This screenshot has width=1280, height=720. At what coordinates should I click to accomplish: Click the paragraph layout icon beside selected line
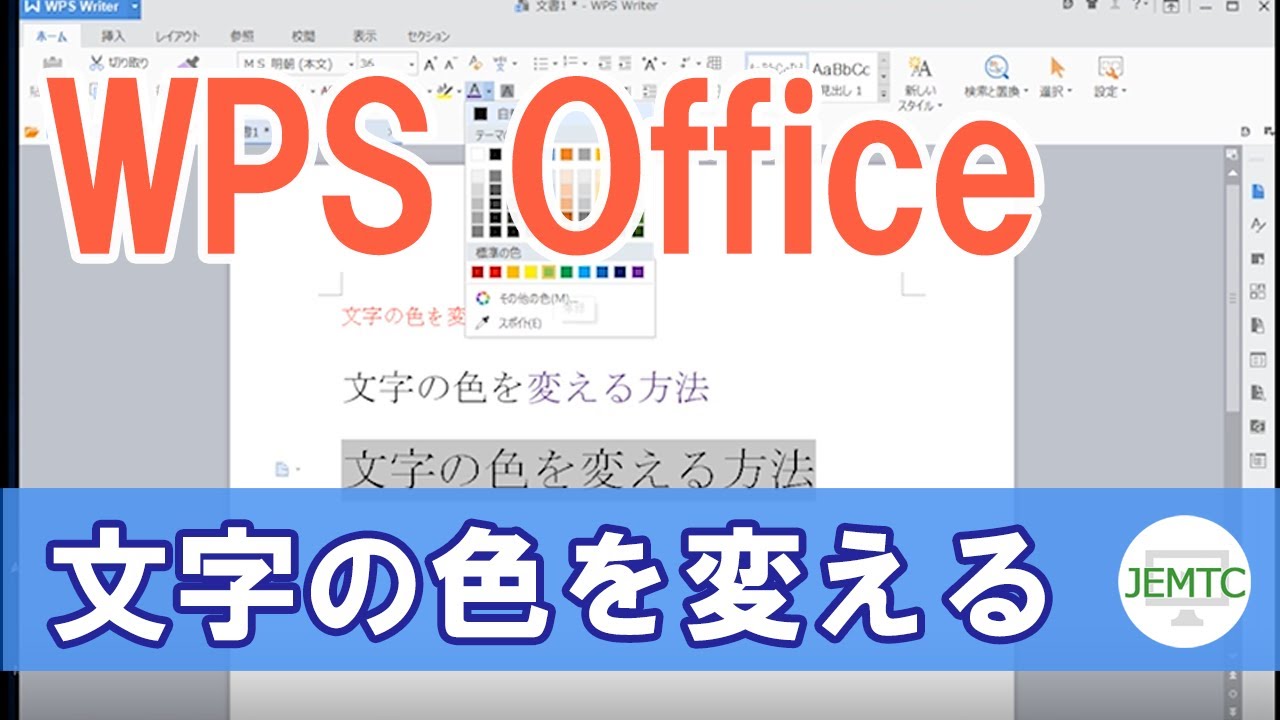point(283,468)
